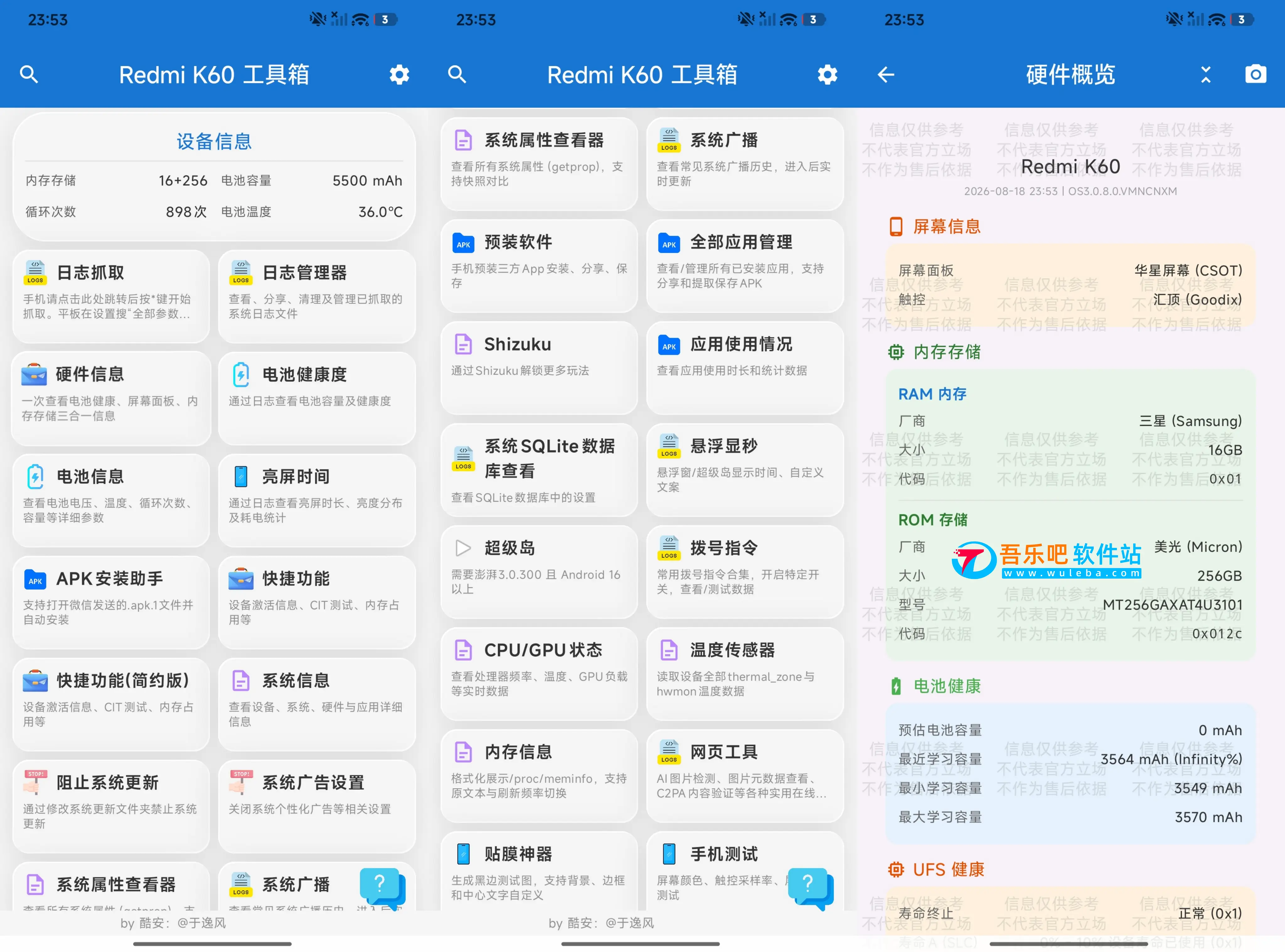Tap the phone icon of 贴膜神器

[463, 854]
